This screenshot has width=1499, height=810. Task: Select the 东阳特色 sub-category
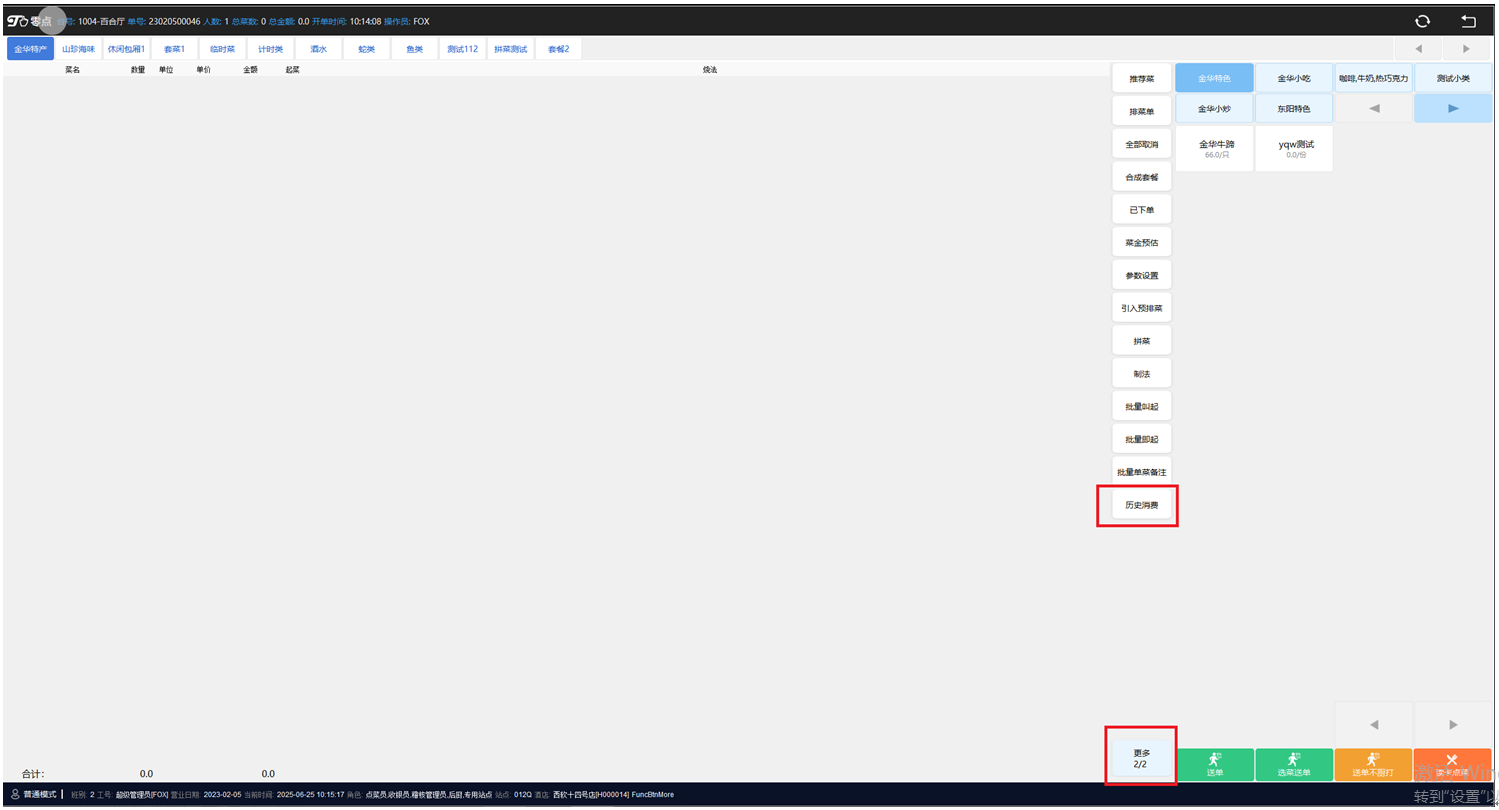(x=1294, y=108)
